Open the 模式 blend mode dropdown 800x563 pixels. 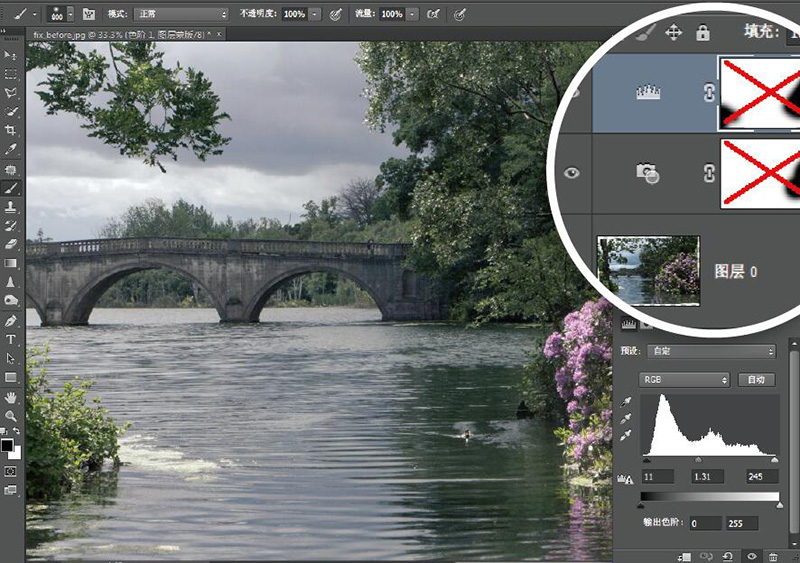[181, 14]
